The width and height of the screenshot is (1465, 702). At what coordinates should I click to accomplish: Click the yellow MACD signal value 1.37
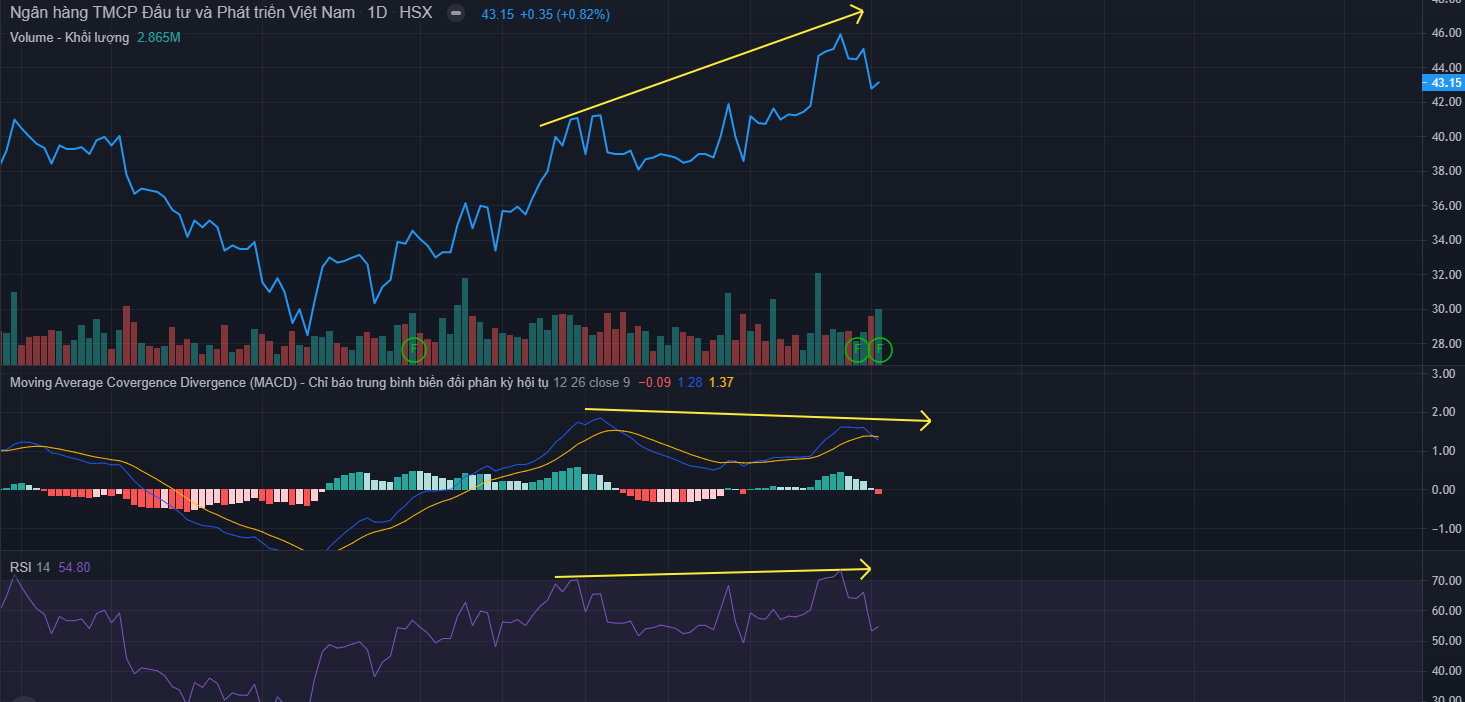[720, 382]
